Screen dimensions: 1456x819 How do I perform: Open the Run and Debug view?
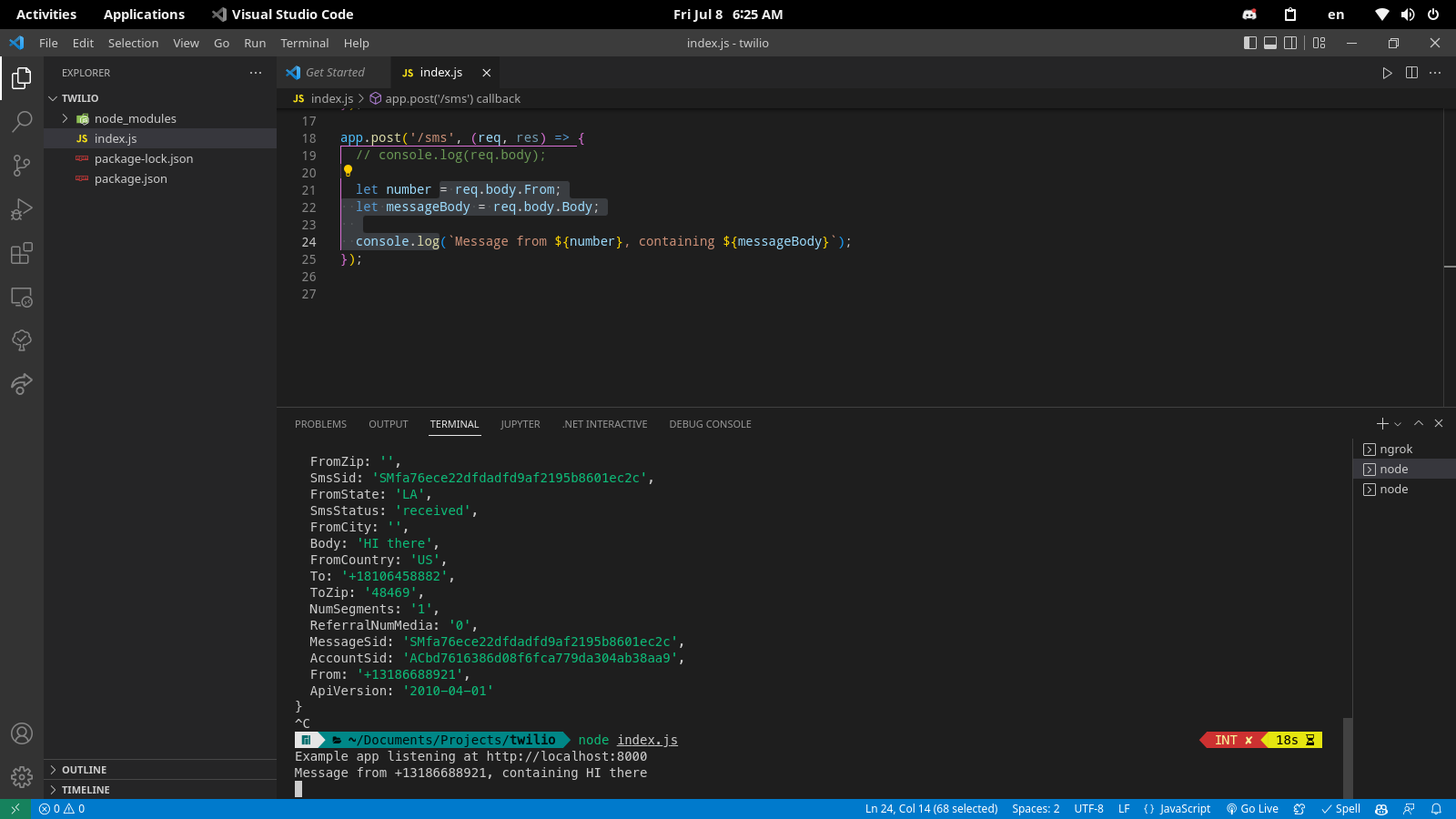click(22, 209)
